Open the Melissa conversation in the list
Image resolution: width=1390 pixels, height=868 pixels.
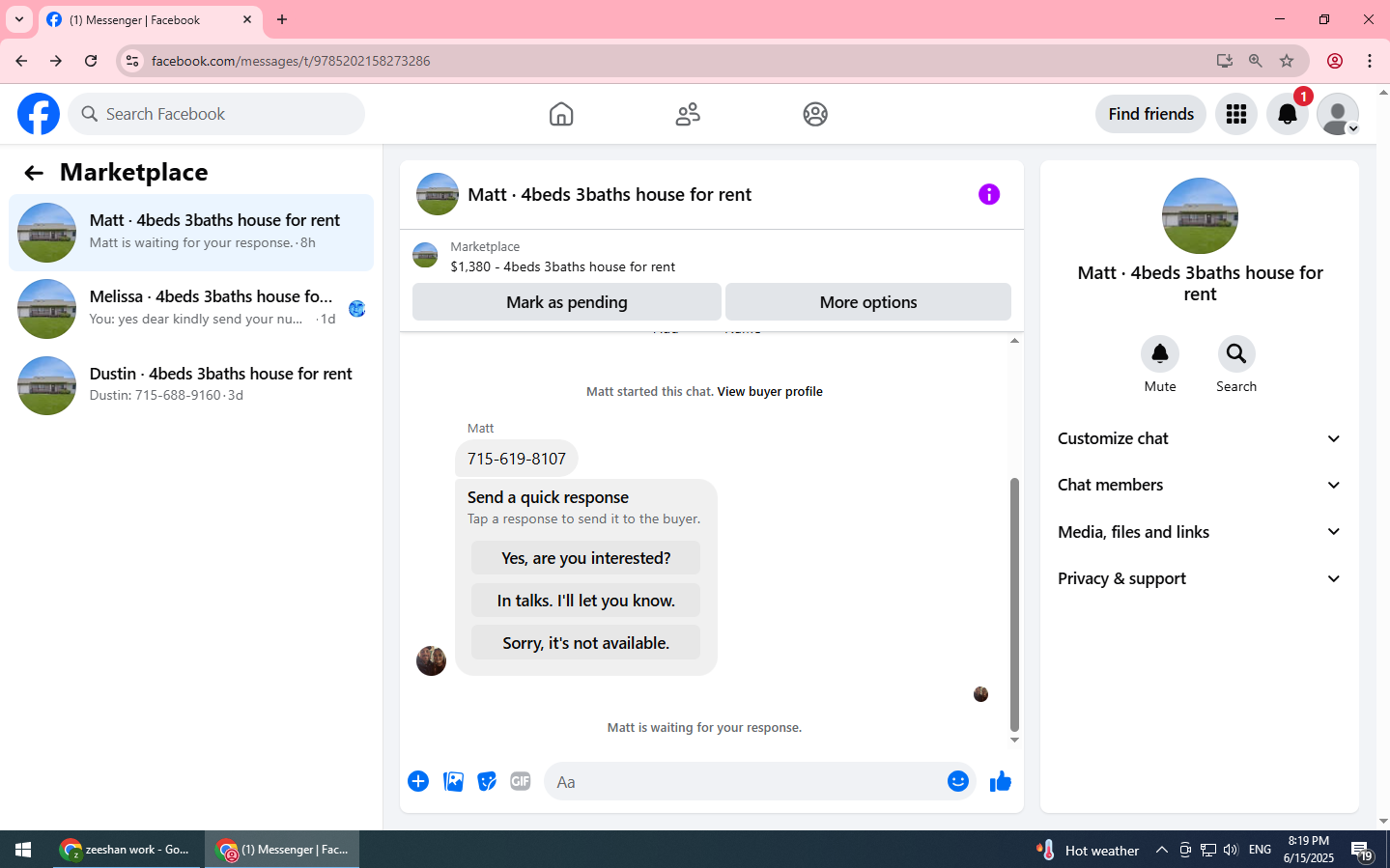191,309
